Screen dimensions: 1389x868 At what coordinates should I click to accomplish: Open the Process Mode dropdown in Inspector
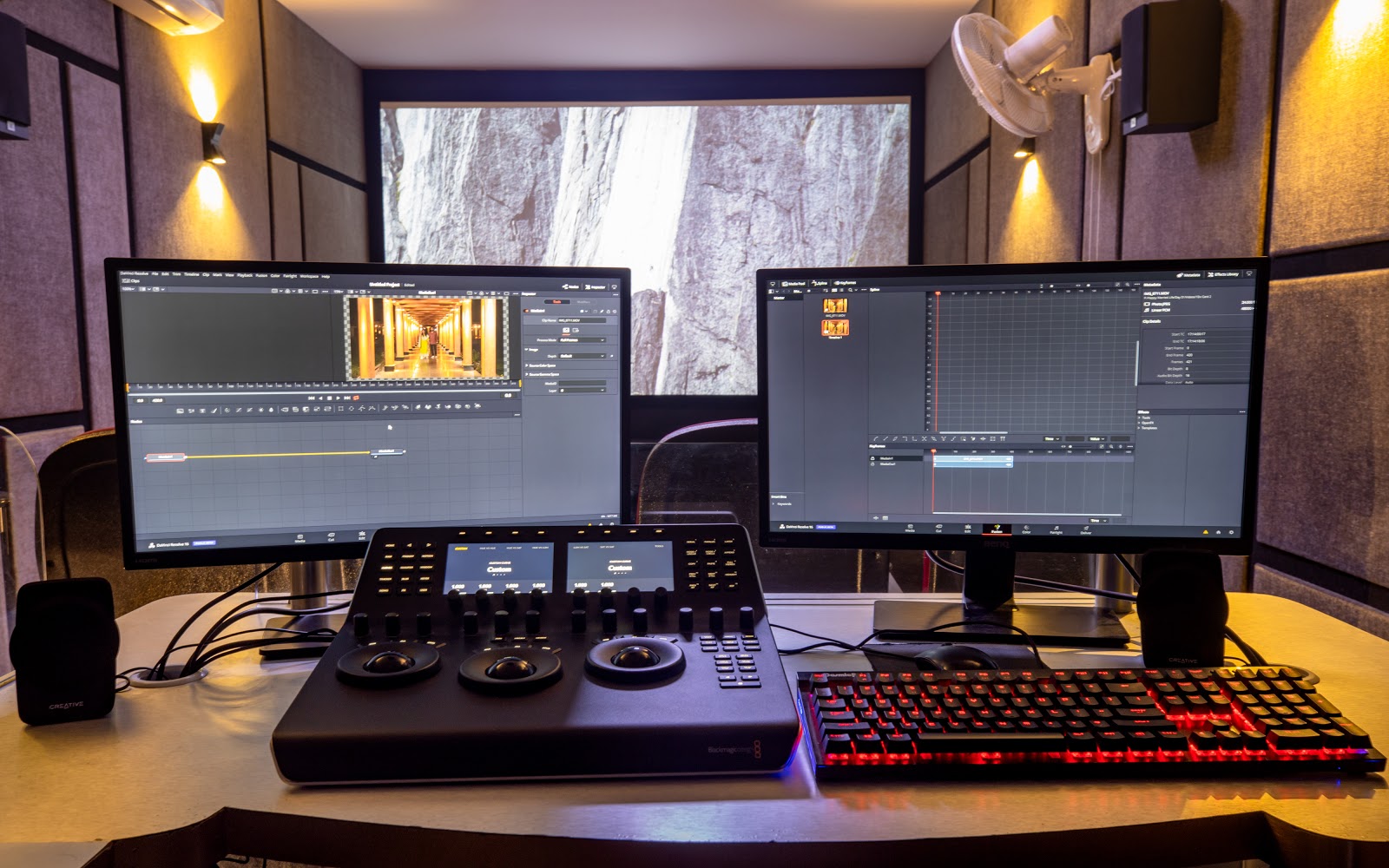click(x=583, y=340)
